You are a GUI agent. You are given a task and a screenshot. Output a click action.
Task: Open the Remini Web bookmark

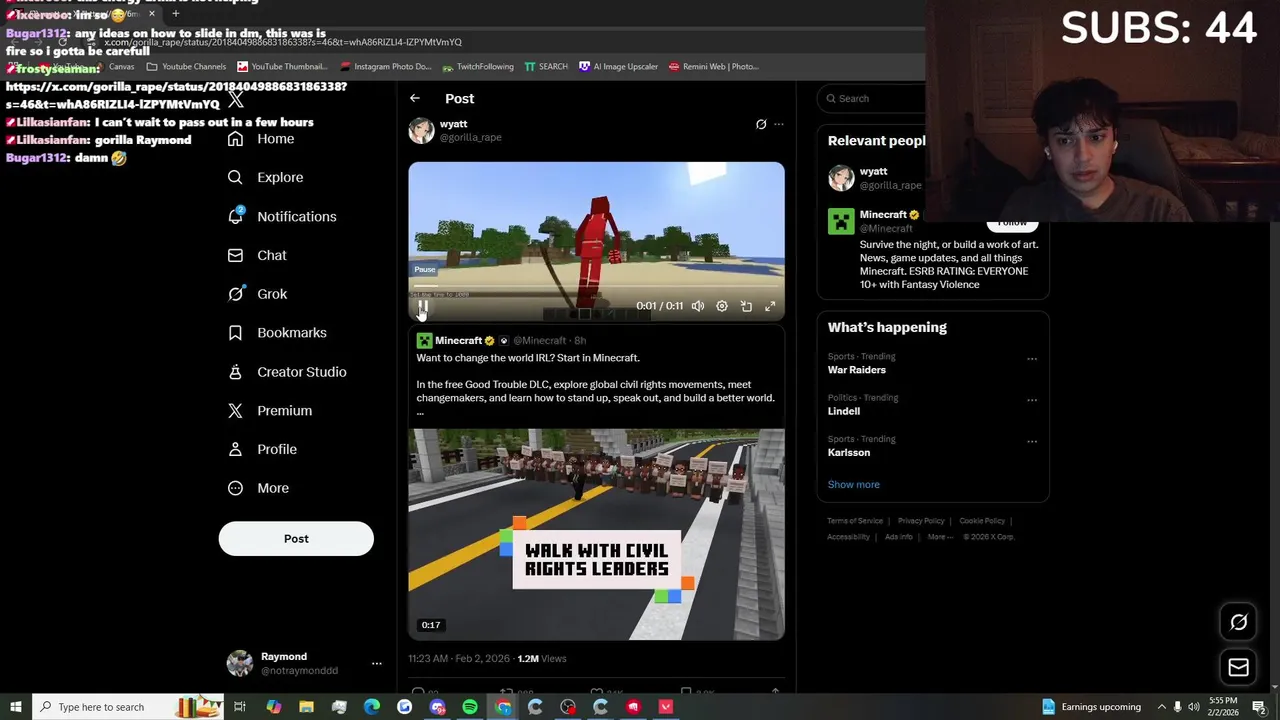pyautogui.click(x=714, y=67)
